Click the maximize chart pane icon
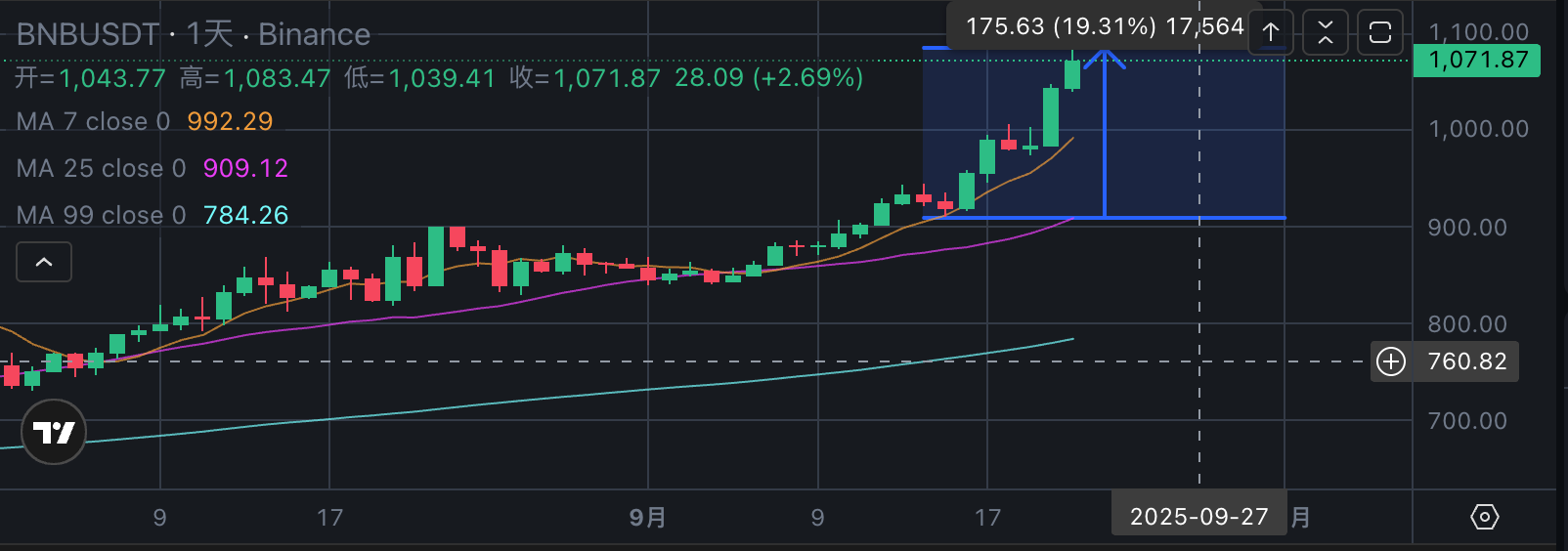Image resolution: width=1568 pixels, height=551 pixels. click(1379, 32)
